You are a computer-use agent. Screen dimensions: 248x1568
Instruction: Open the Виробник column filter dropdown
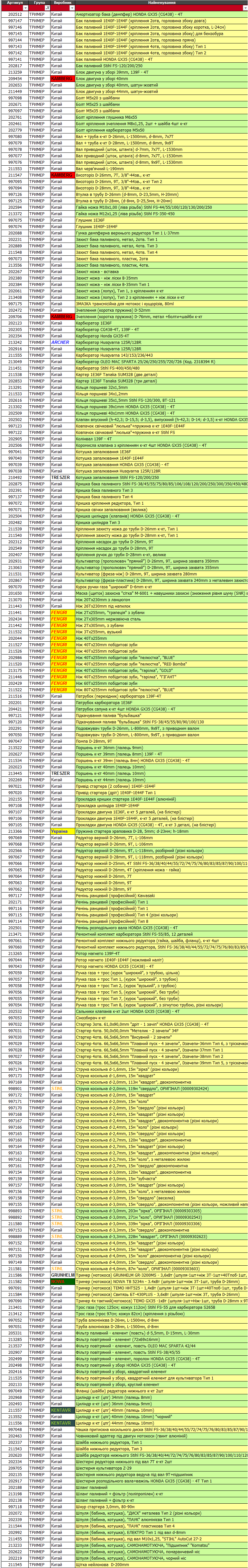(72, 8)
